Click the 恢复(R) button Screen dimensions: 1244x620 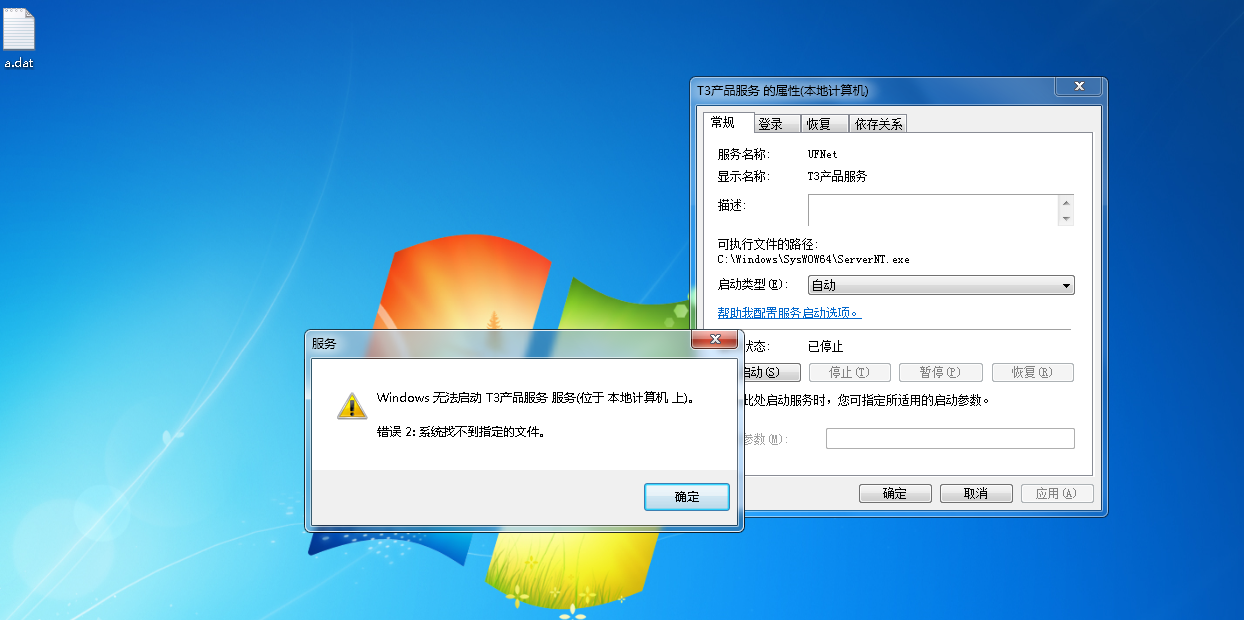(1032, 372)
